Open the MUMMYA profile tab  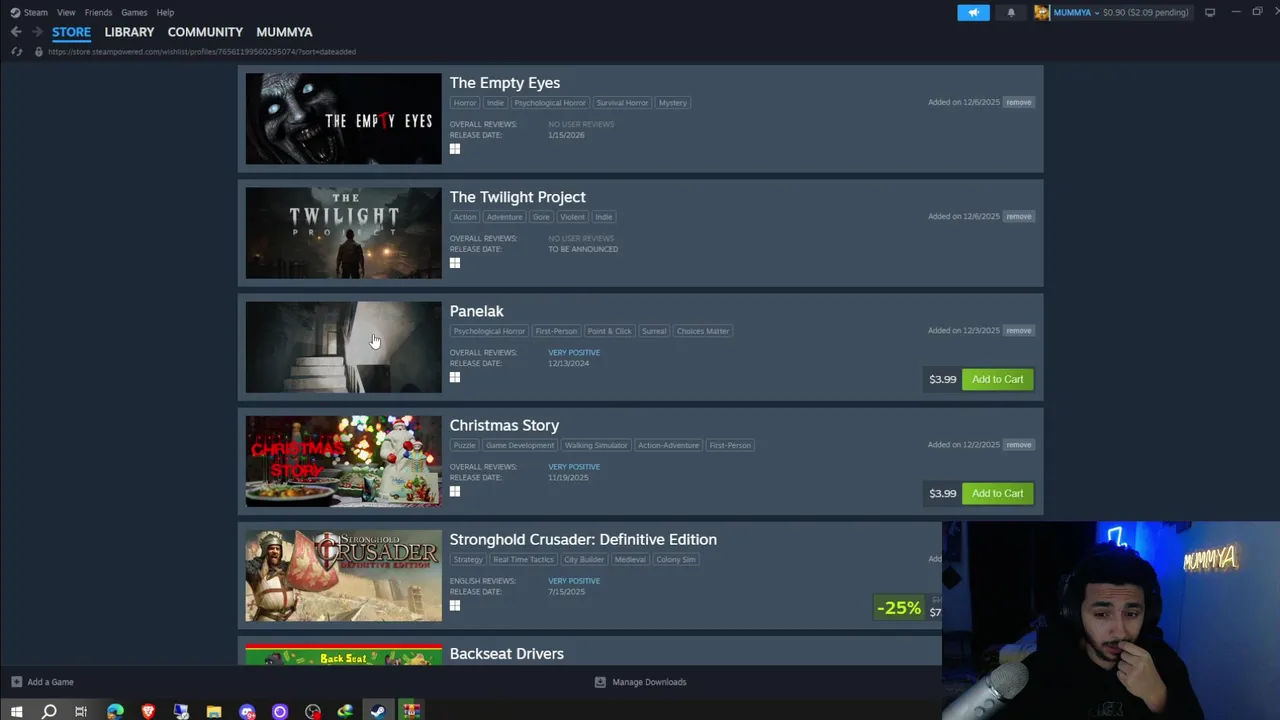284,32
